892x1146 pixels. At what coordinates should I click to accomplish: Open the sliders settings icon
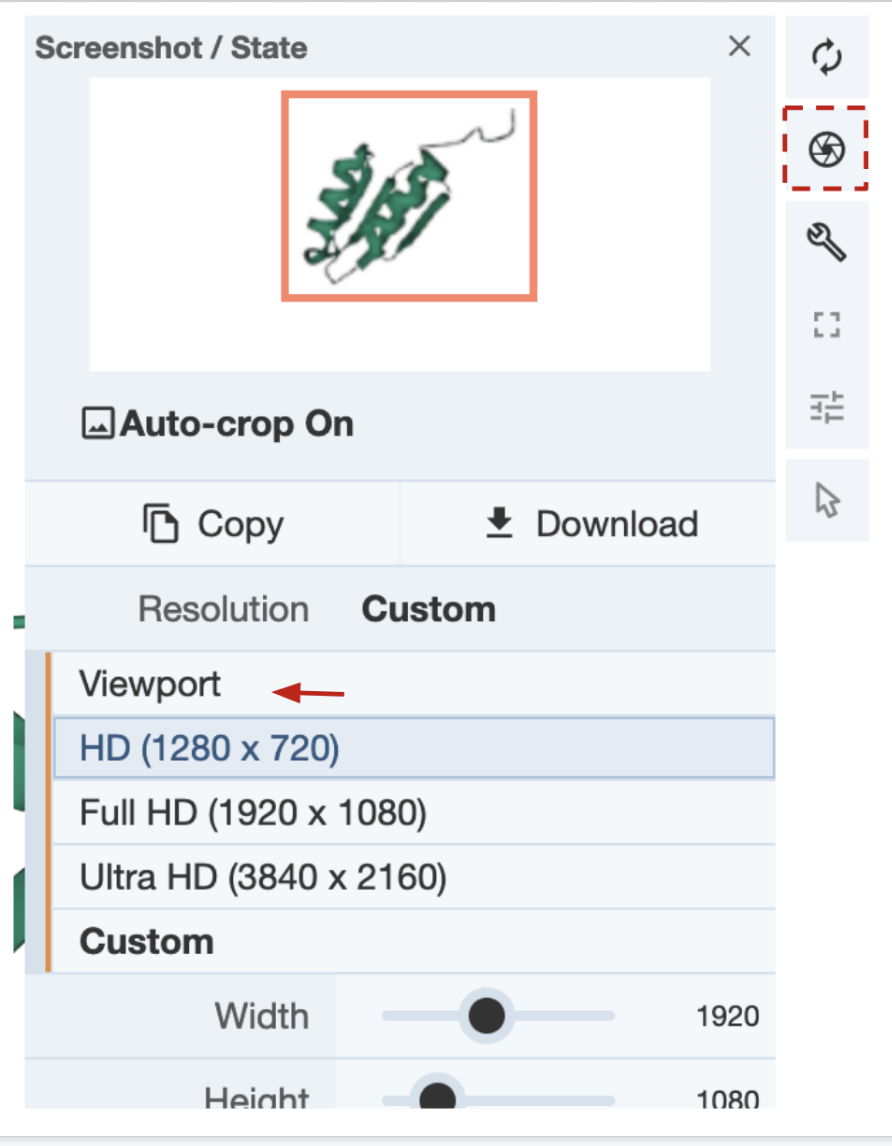pyautogui.click(x=827, y=407)
